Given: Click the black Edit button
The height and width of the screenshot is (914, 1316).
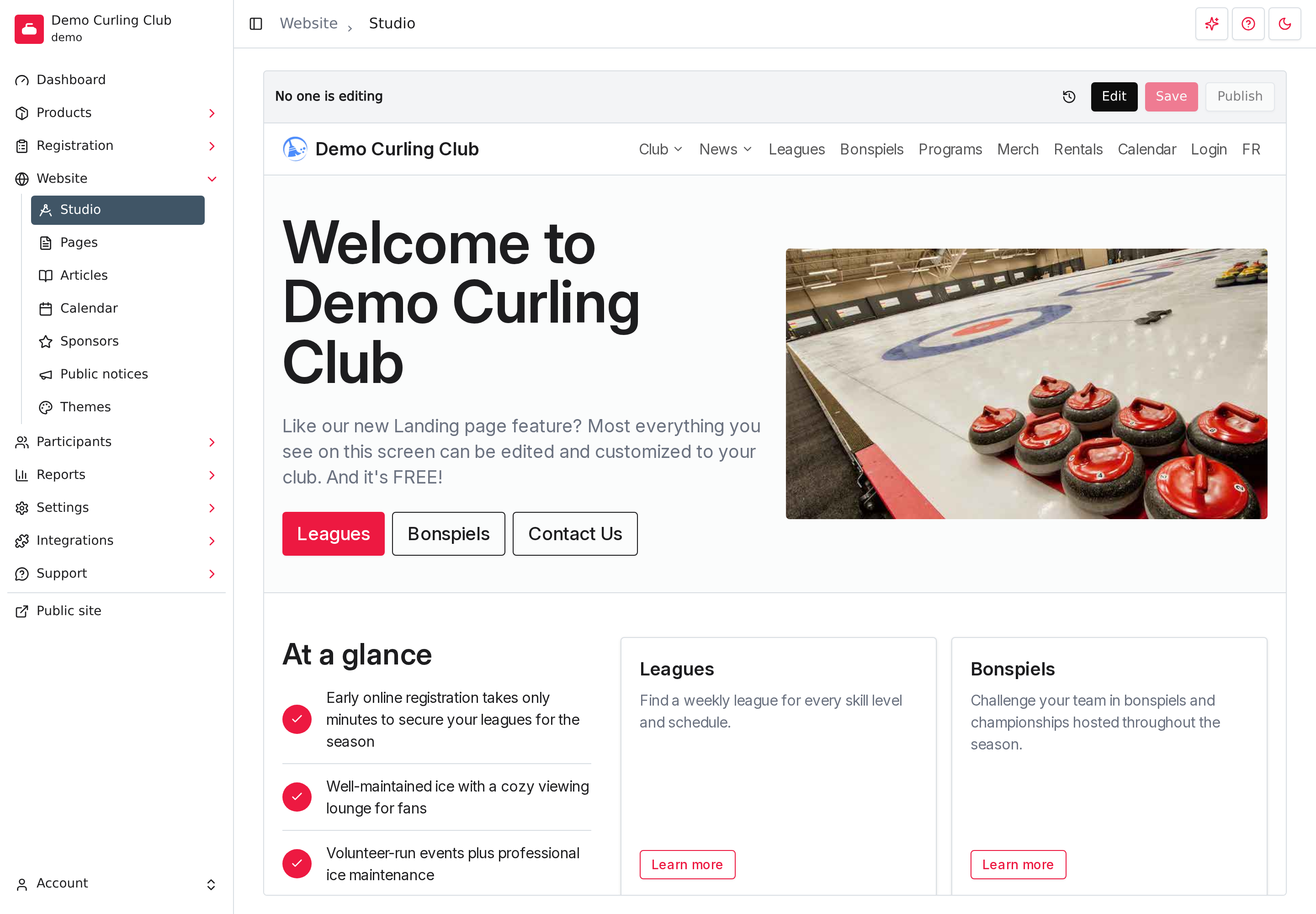Looking at the screenshot, I should pyautogui.click(x=1114, y=97).
